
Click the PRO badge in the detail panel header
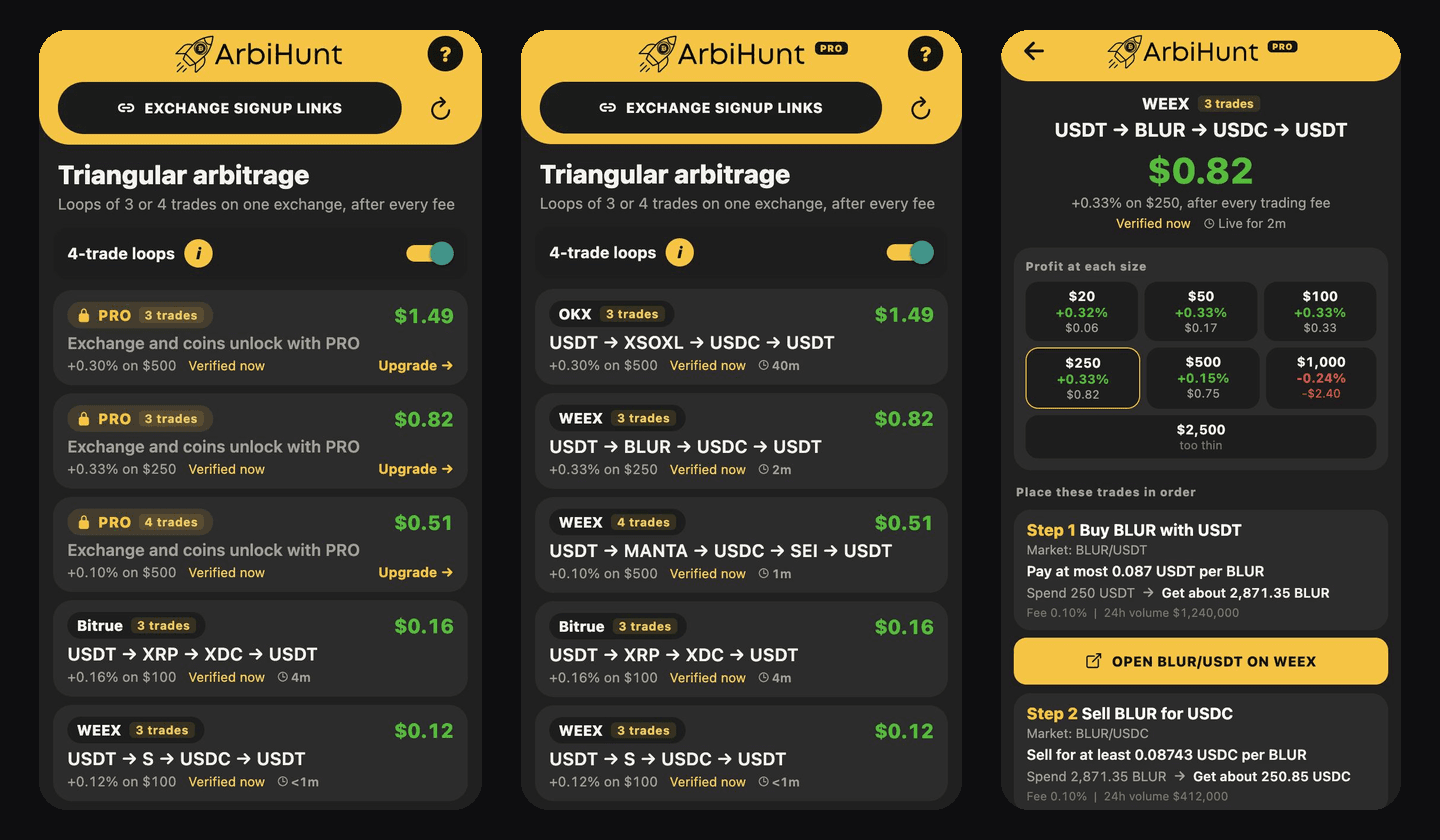[1282, 46]
